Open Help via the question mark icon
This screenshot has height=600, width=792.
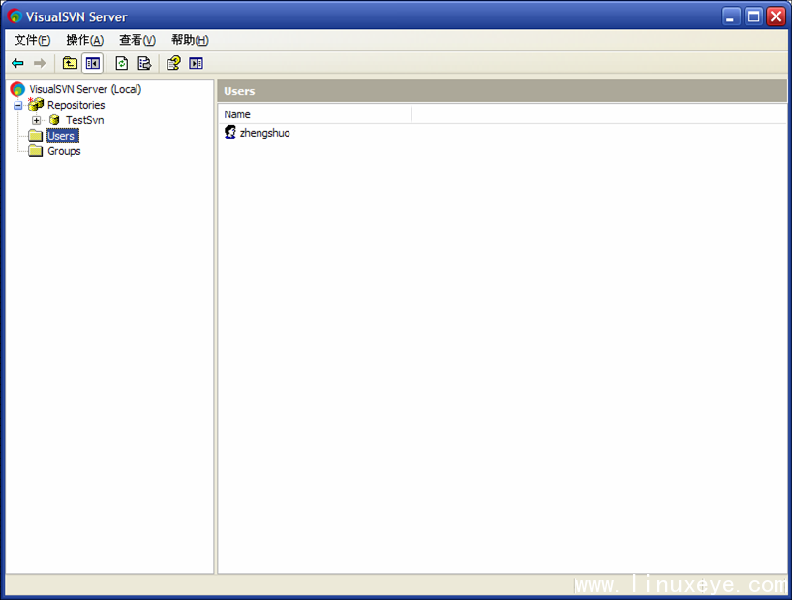174,63
